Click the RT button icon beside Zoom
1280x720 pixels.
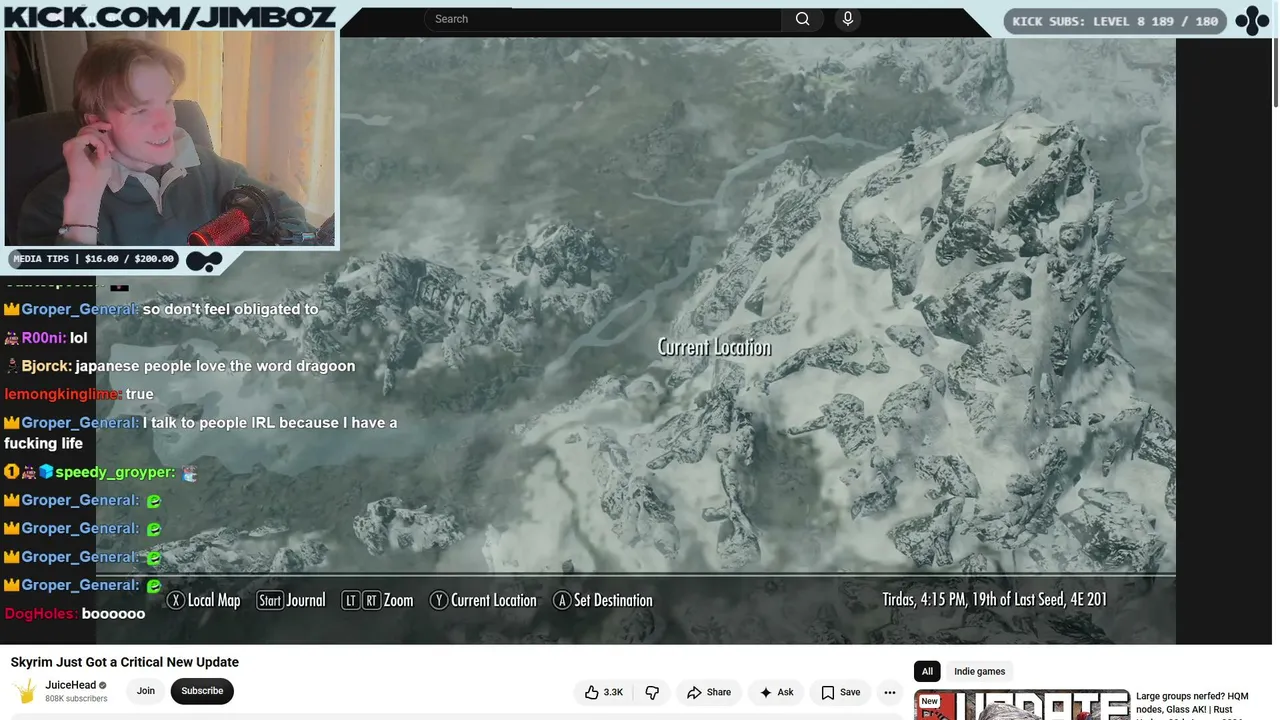tap(371, 600)
